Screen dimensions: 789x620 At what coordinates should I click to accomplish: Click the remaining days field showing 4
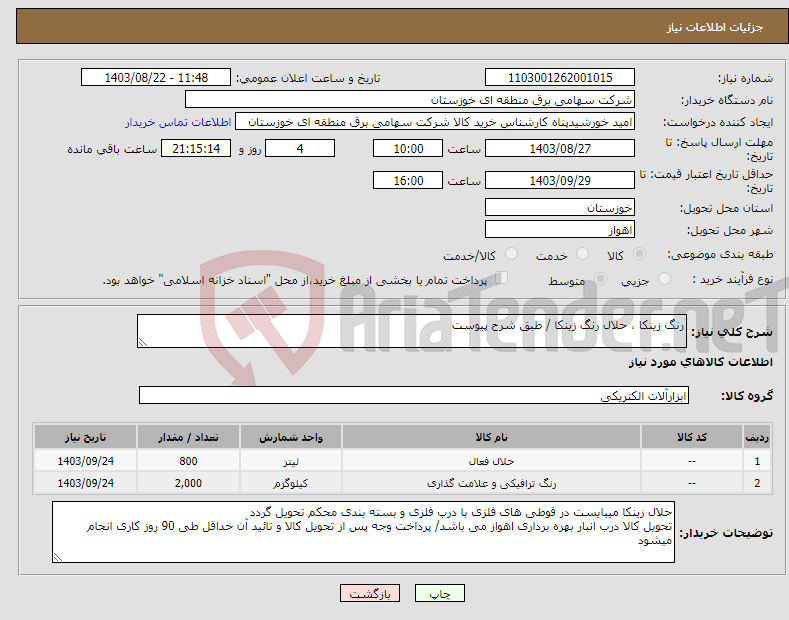[300, 148]
